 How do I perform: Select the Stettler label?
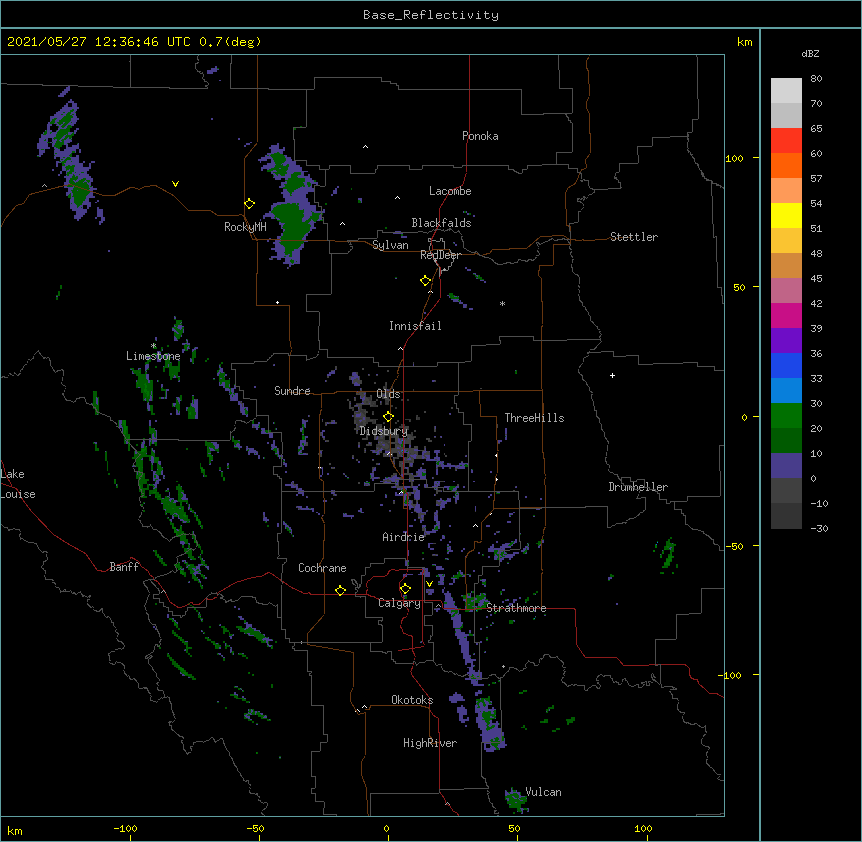click(x=634, y=237)
